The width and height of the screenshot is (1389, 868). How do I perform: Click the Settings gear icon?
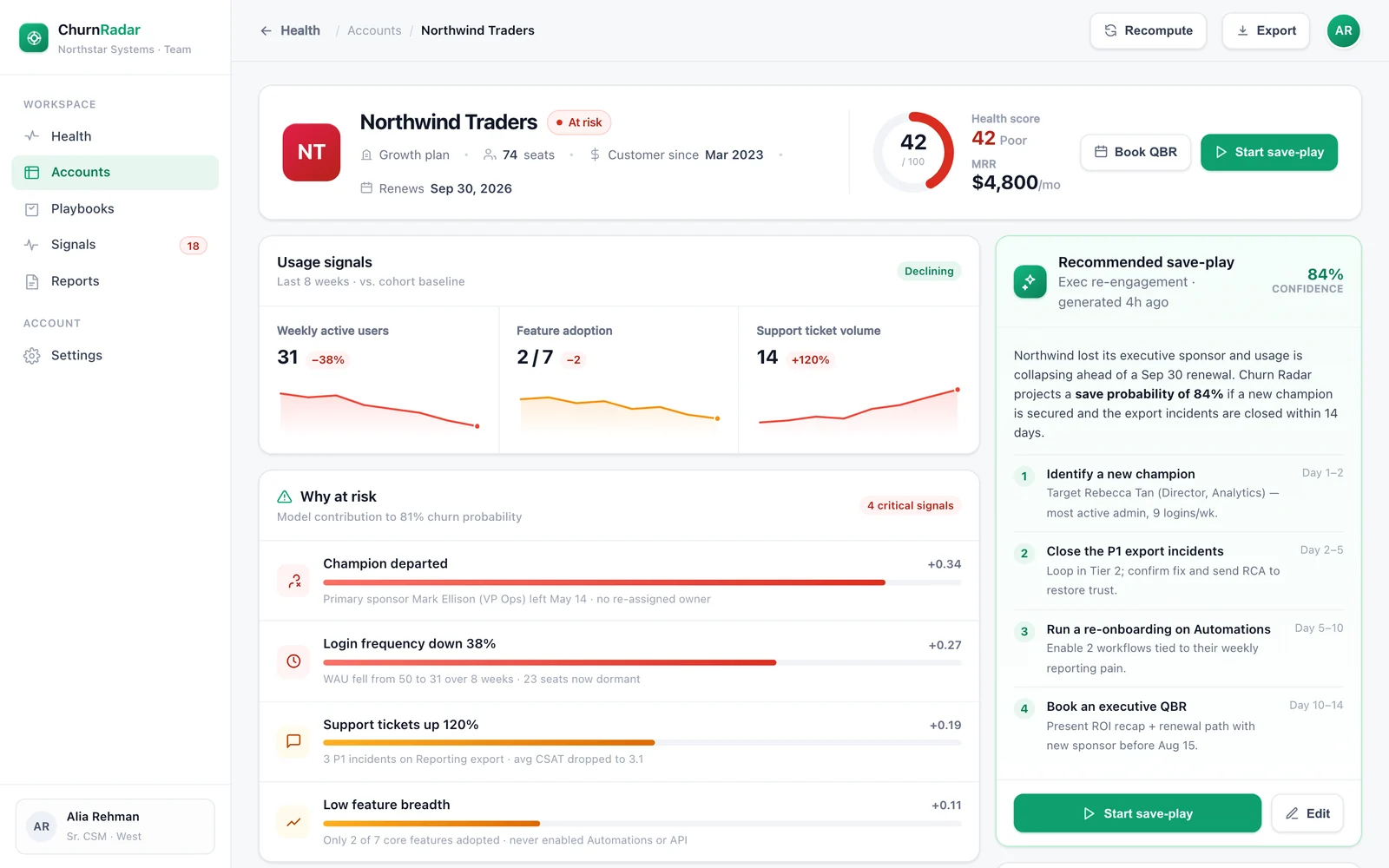[x=32, y=356]
